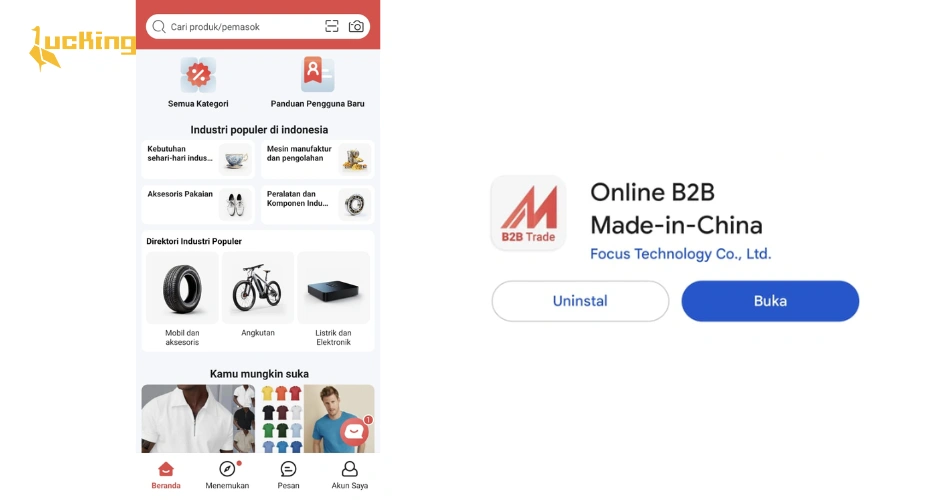Click the Buka button
The width and height of the screenshot is (934, 500).
point(770,301)
